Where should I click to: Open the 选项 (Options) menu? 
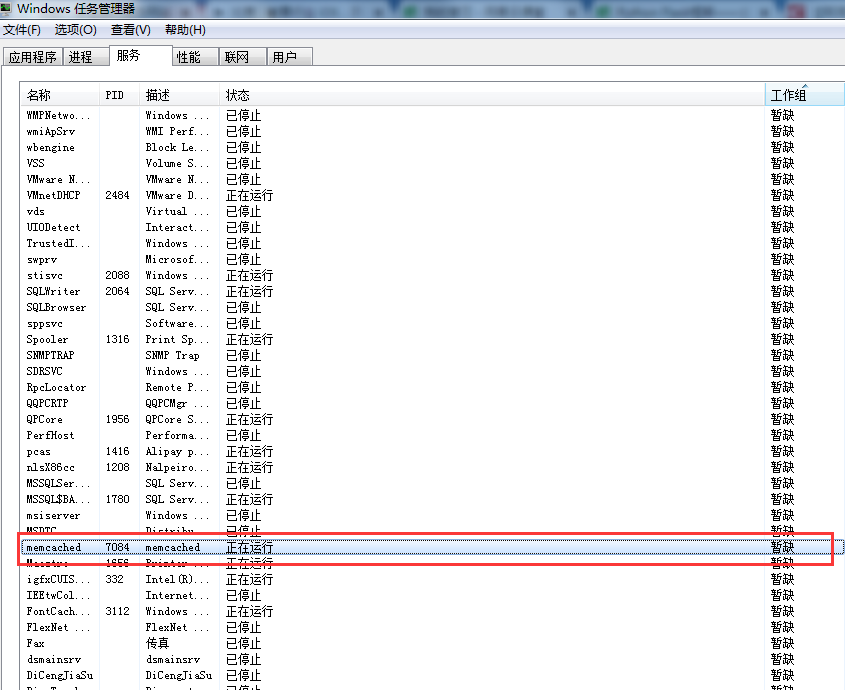point(75,30)
